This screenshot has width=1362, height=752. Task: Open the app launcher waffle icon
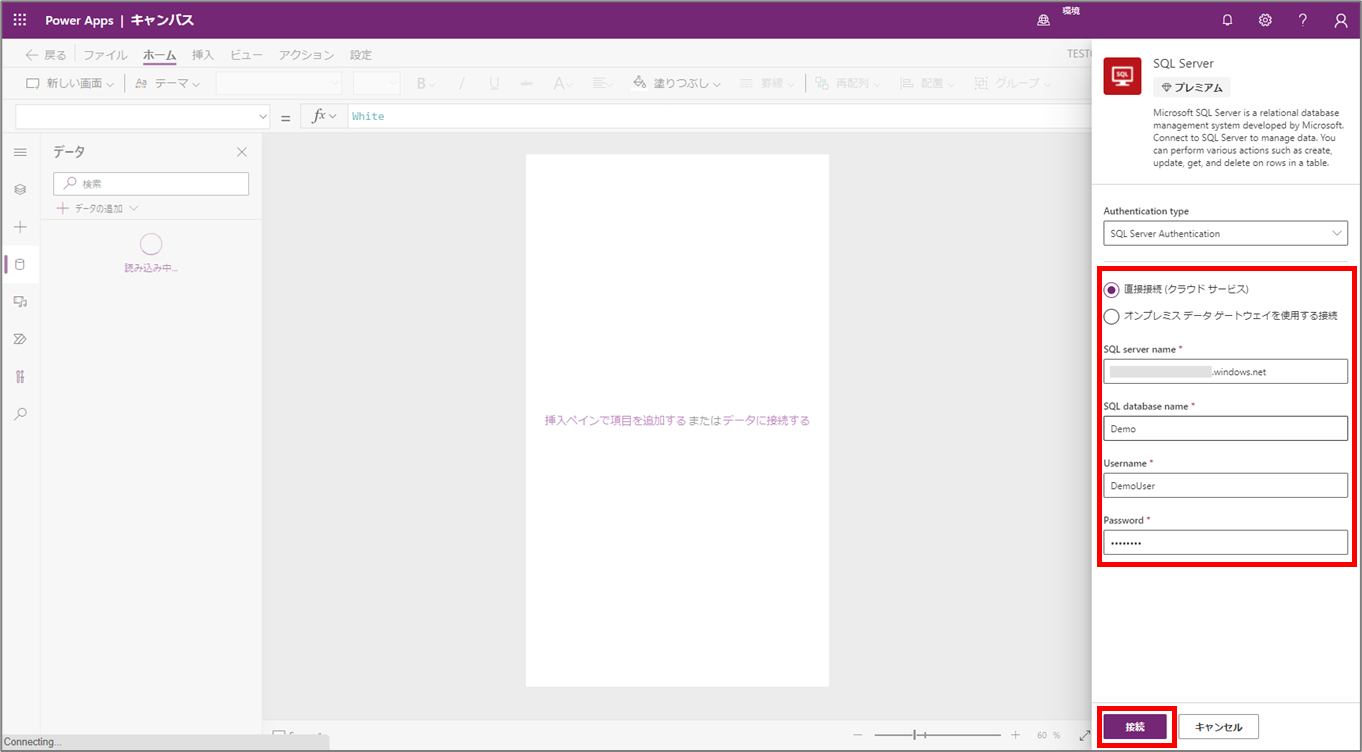20,20
